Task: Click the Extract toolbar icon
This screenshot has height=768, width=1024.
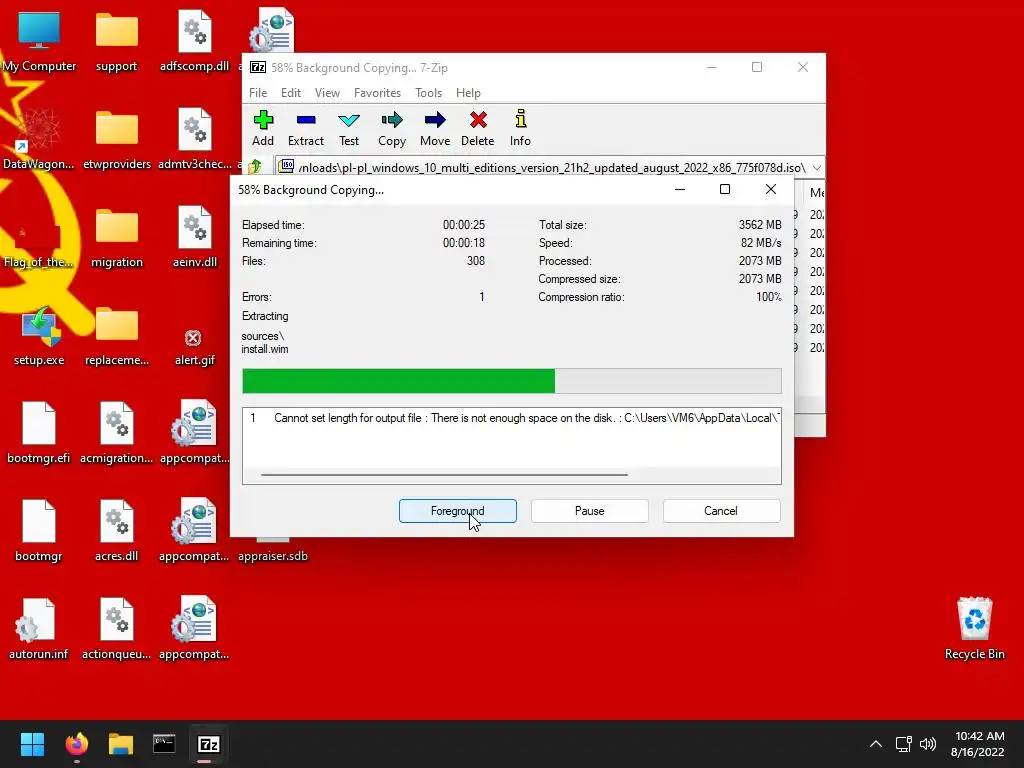Action: tap(306, 128)
